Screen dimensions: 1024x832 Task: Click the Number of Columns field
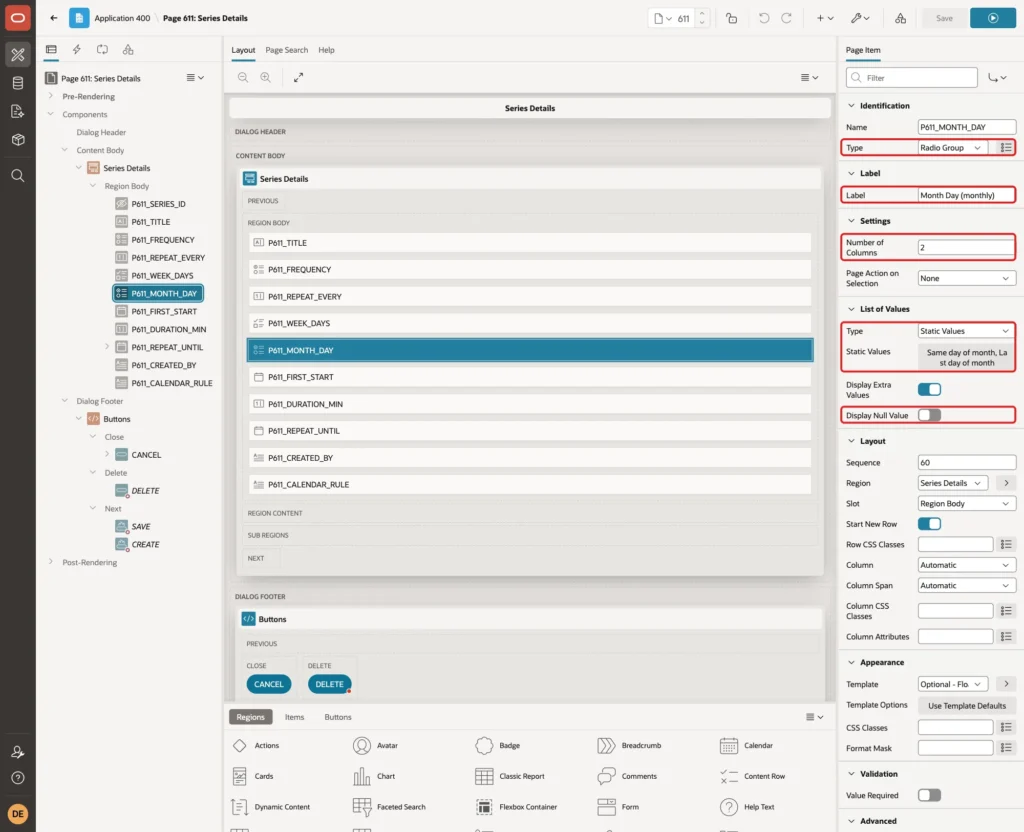(967, 248)
